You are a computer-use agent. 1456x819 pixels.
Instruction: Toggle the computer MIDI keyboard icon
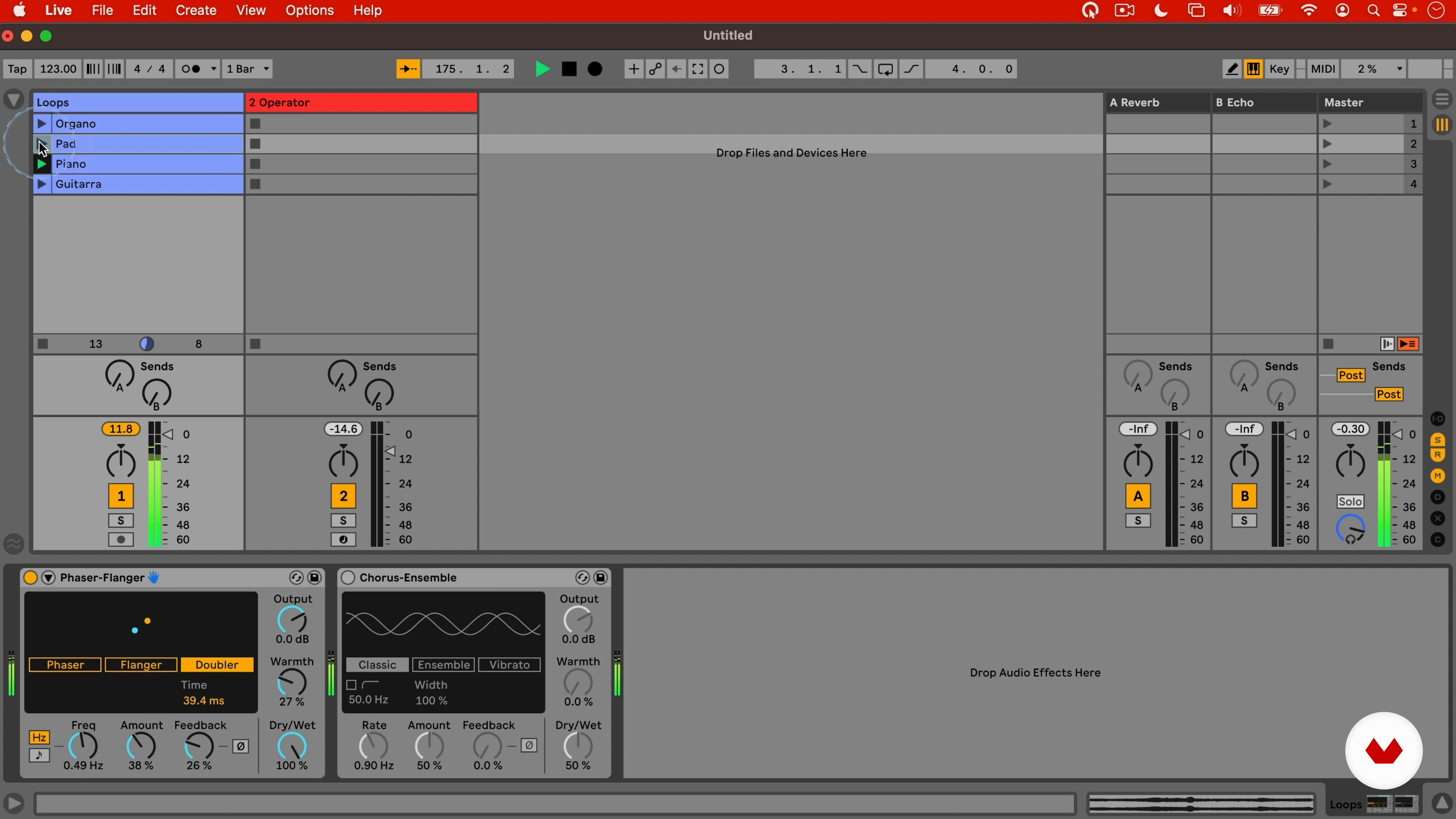(1254, 69)
